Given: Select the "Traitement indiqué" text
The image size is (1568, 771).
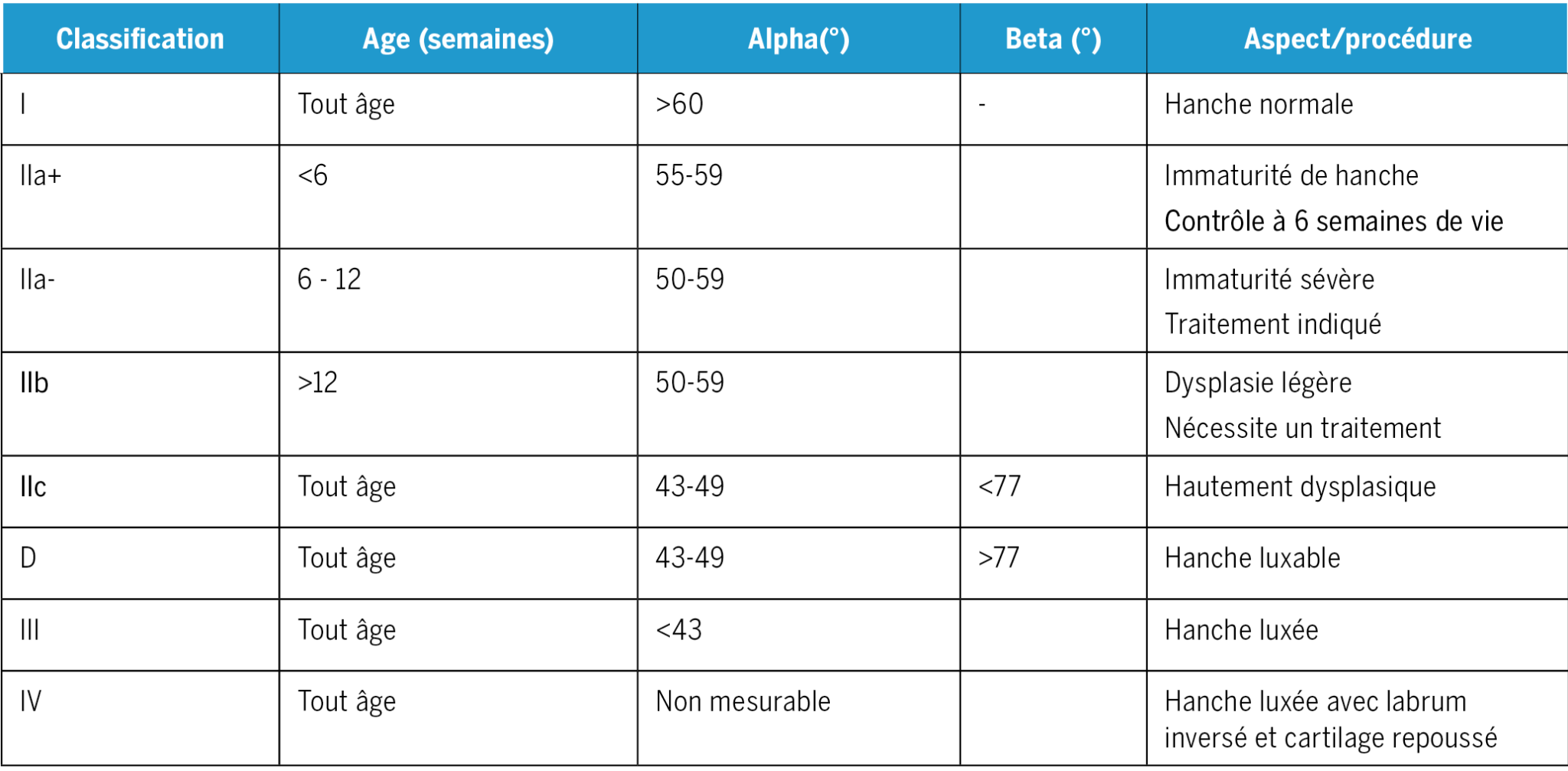Looking at the screenshot, I should (x=1272, y=325).
